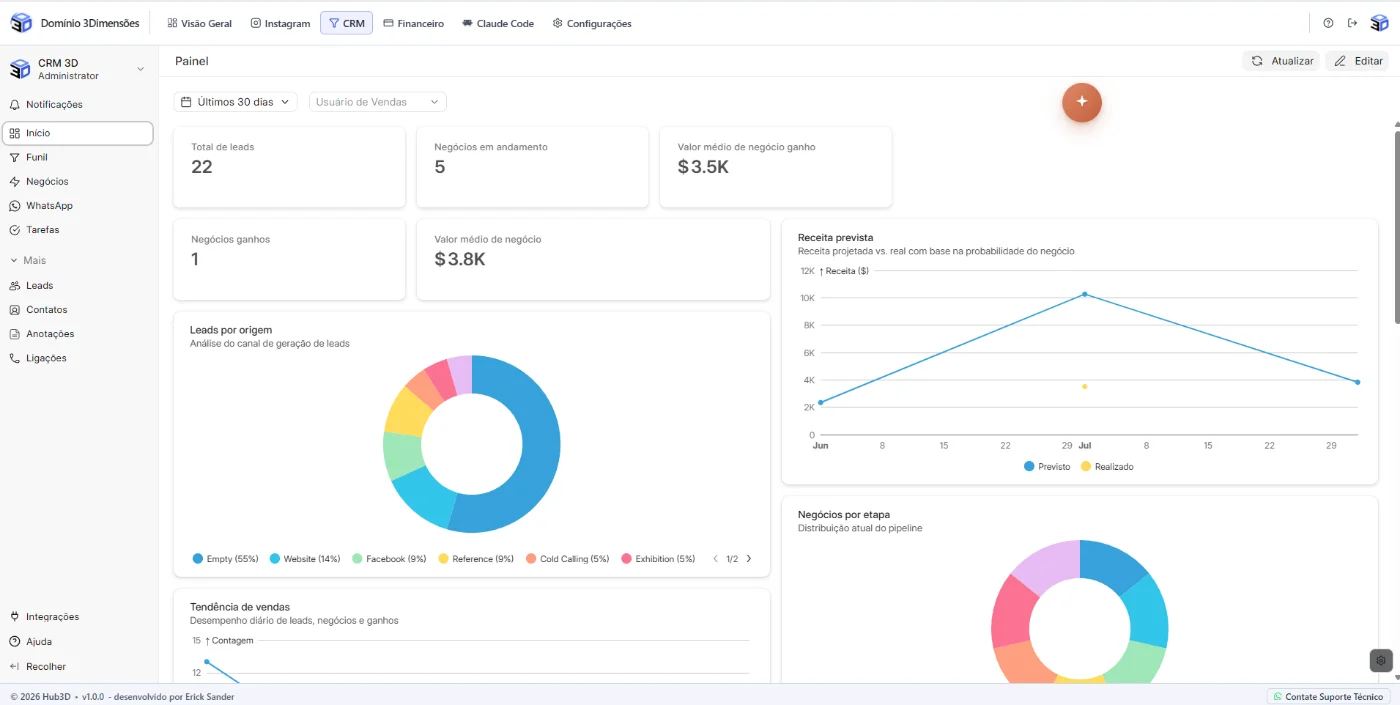Collapse the Mais section in sidebar
Image resolution: width=1400 pixels, height=705 pixels.
tap(28, 261)
